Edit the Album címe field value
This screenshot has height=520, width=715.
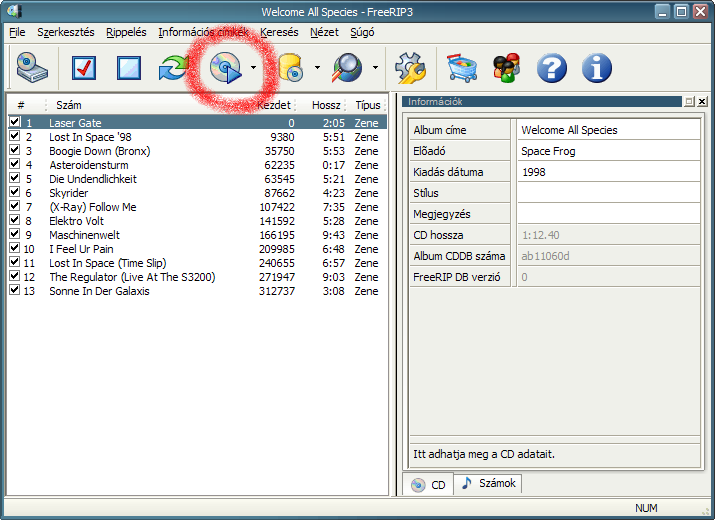tap(608, 130)
